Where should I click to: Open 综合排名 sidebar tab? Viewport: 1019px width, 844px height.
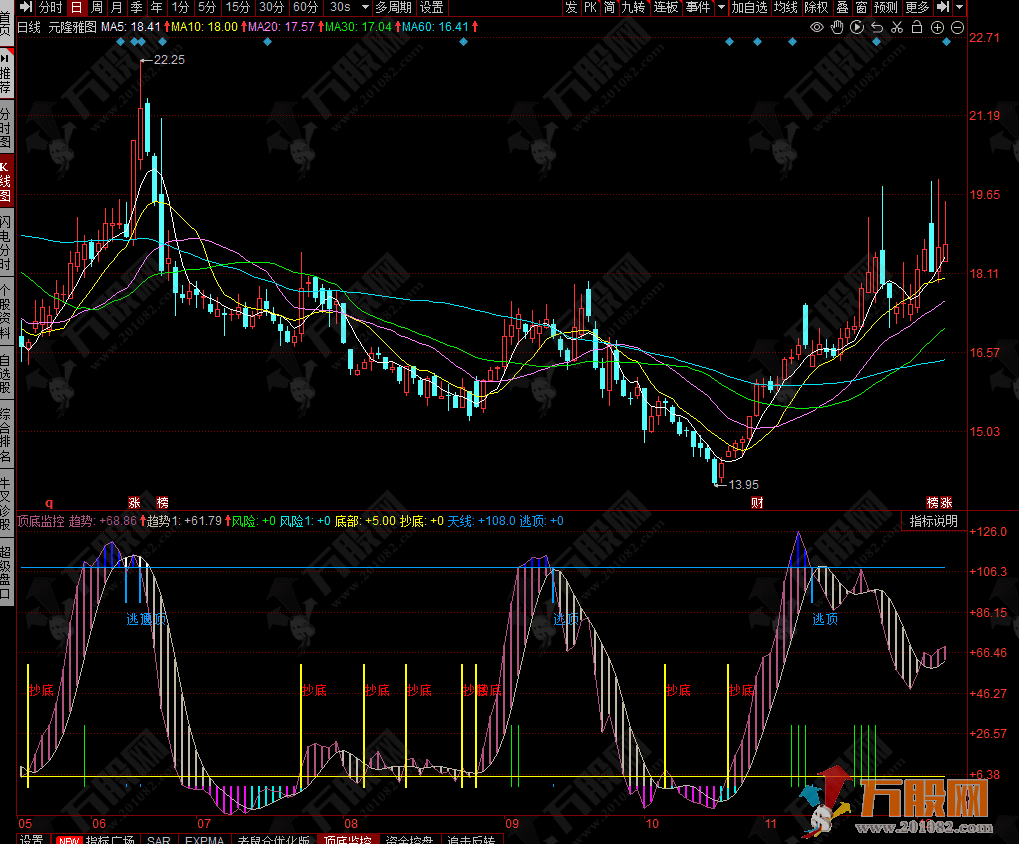point(6,433)
